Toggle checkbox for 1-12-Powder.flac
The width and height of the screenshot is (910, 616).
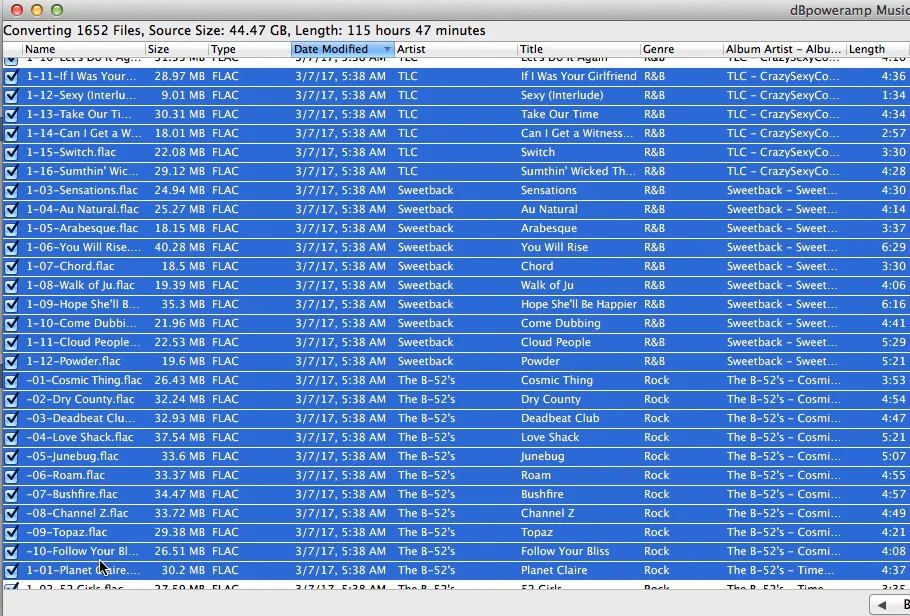[x=11, y=362]
